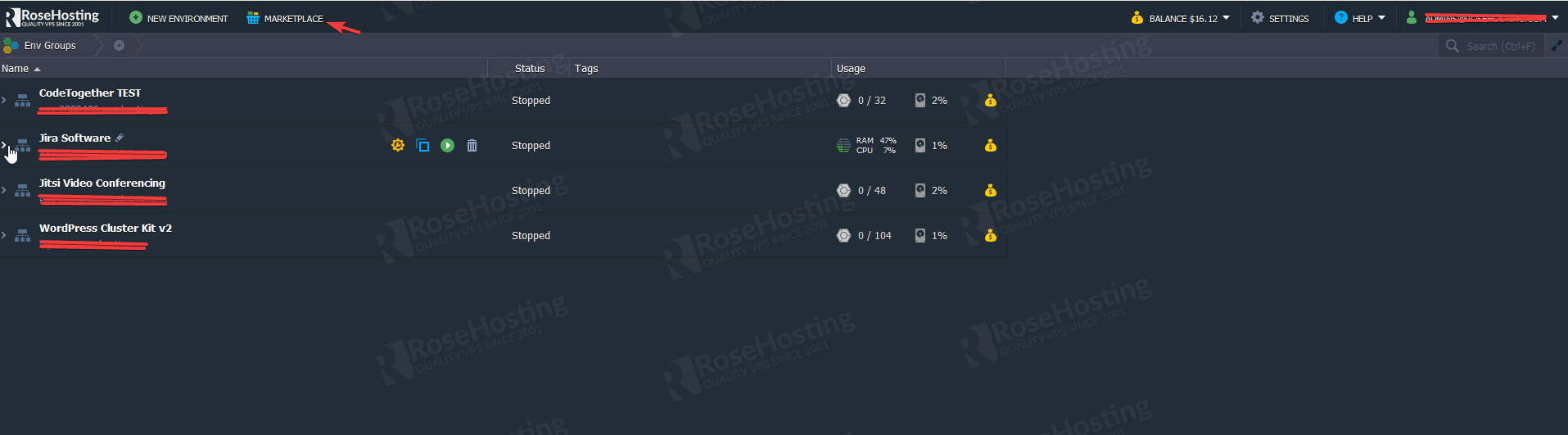Open the Marketplace
This screenshot has height=435, width=1568.
tap(285, 18)
